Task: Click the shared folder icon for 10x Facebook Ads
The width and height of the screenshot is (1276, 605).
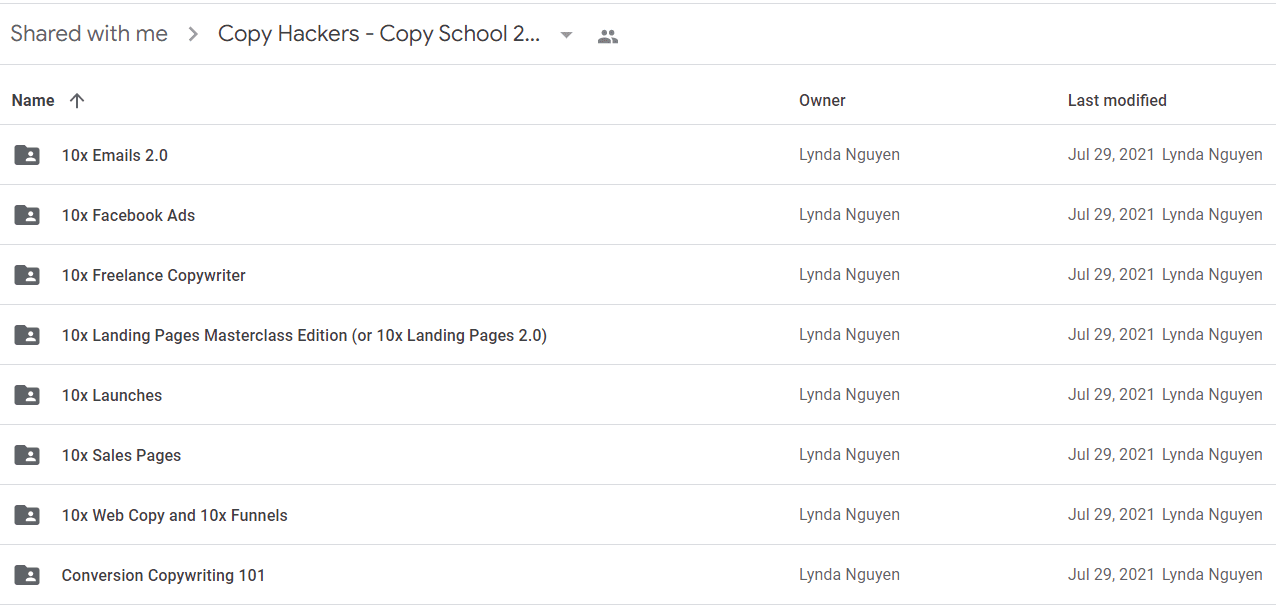Action: point(27,215)
